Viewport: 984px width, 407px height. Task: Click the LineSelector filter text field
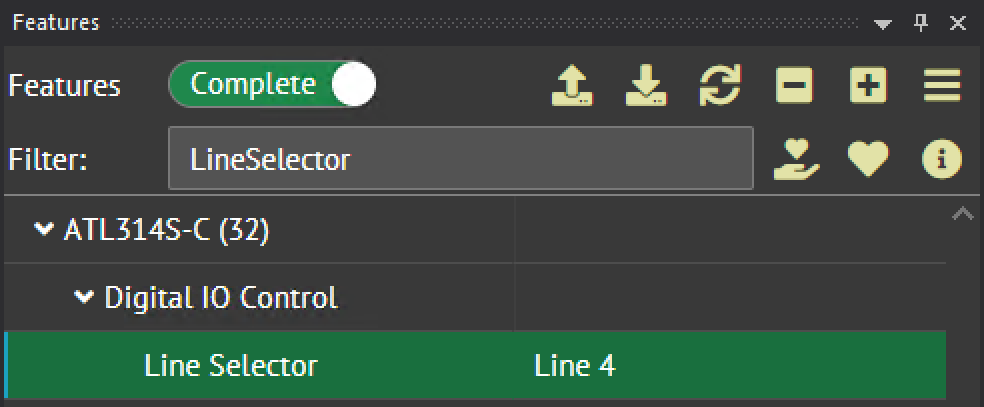coord(460,159)
